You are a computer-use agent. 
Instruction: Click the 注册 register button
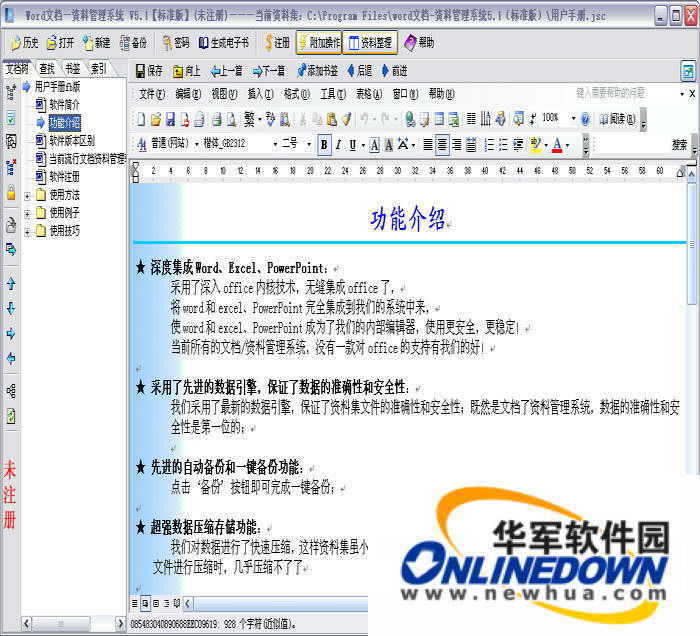click(276, 43)
